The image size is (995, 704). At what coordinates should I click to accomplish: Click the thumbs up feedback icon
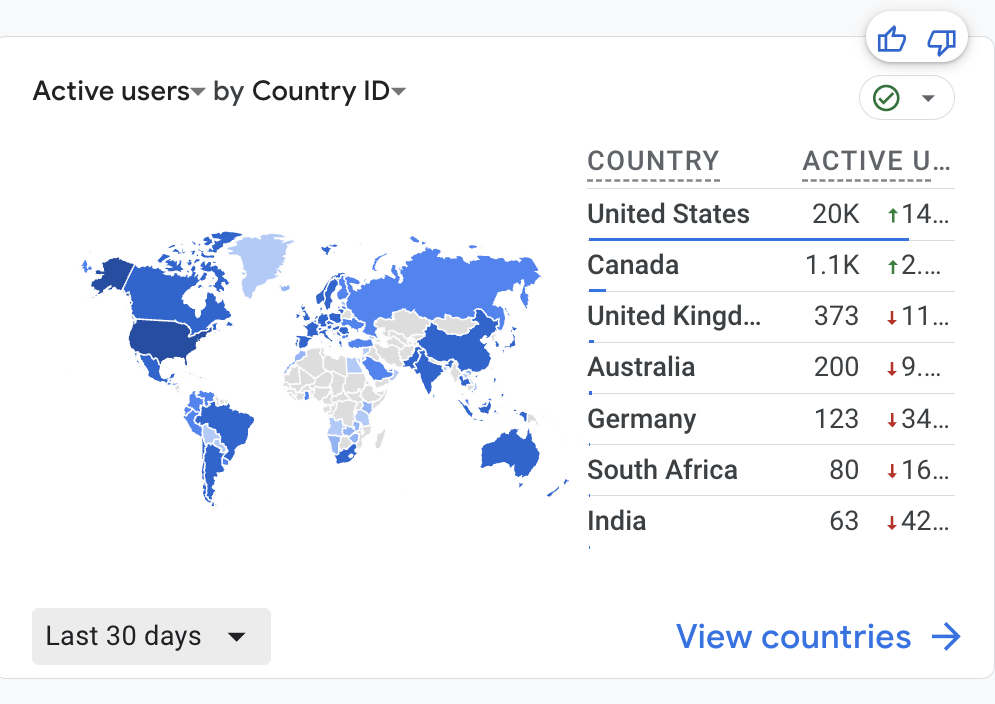click(892, 41)
